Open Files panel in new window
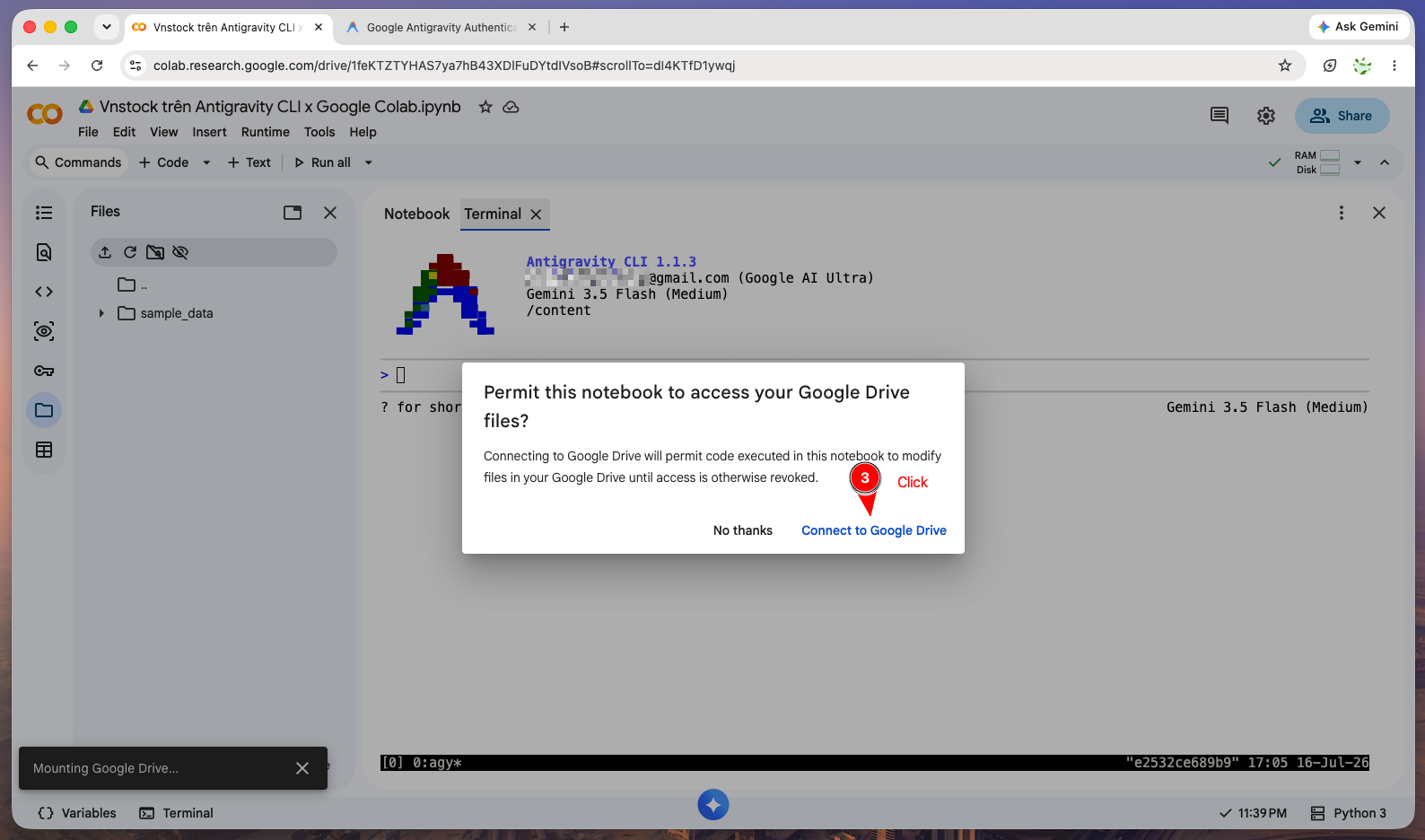1425x840 pixels. [293, 213]
